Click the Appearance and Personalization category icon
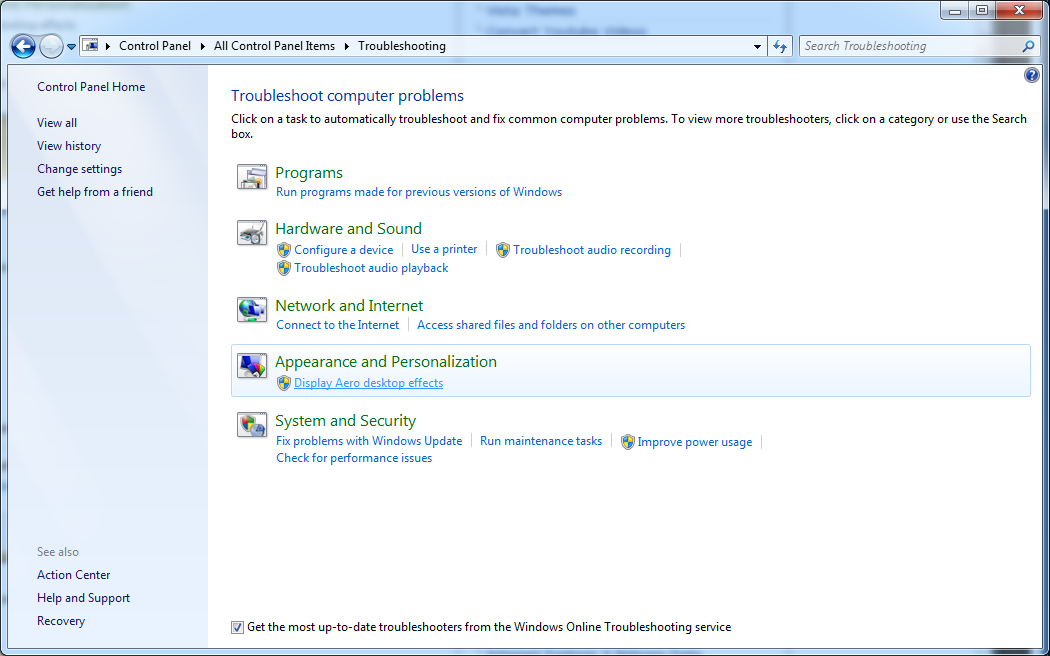Viewport: 1050px width, 656px height. tap(252, 366)
